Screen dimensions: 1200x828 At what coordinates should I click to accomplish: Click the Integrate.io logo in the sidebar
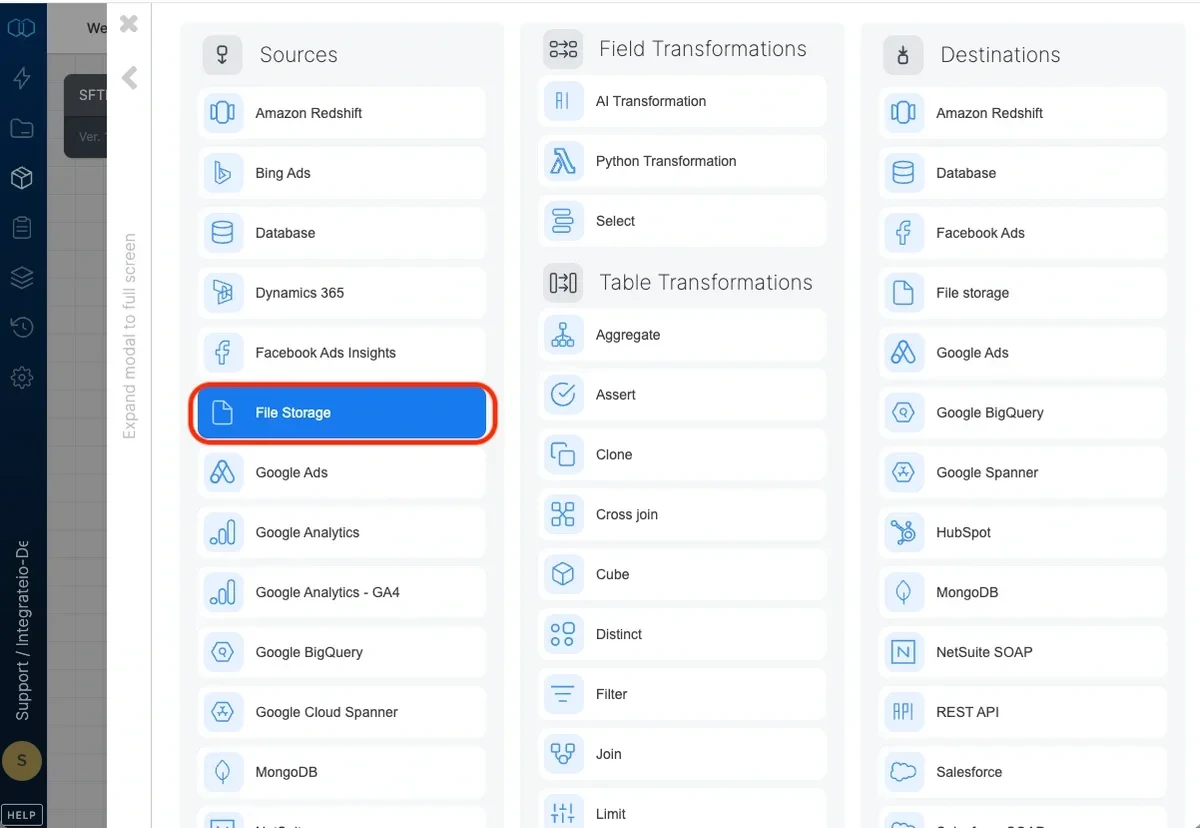22,27
